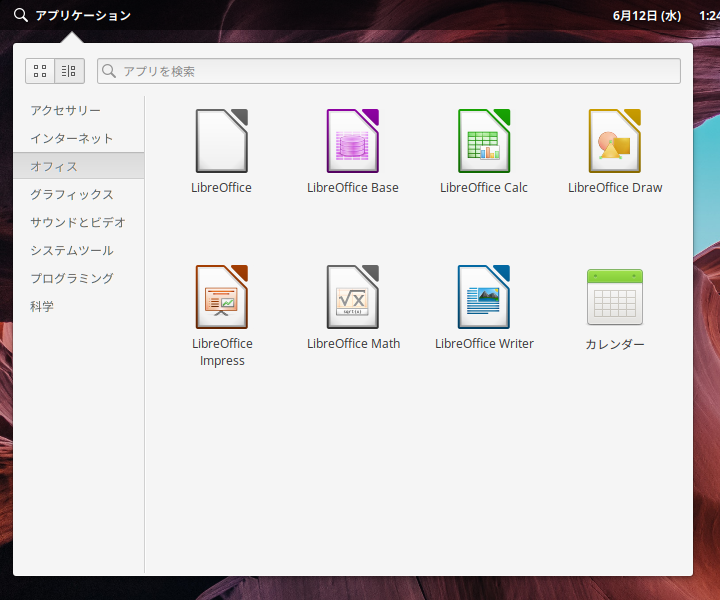Launch LibreOffice Calc
720x600 pixels.
484,151
